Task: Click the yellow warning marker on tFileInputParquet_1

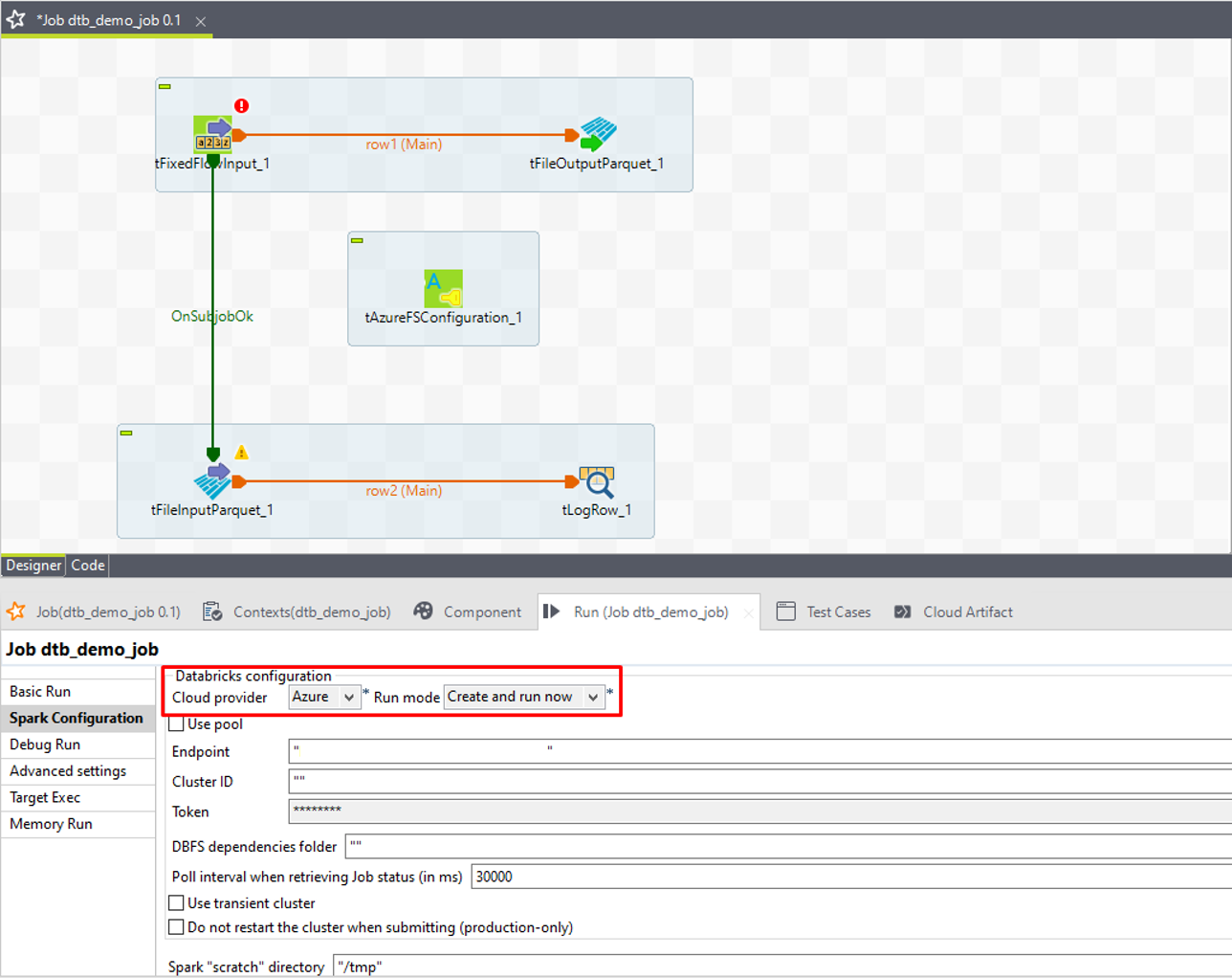Action: coord(242,453)
